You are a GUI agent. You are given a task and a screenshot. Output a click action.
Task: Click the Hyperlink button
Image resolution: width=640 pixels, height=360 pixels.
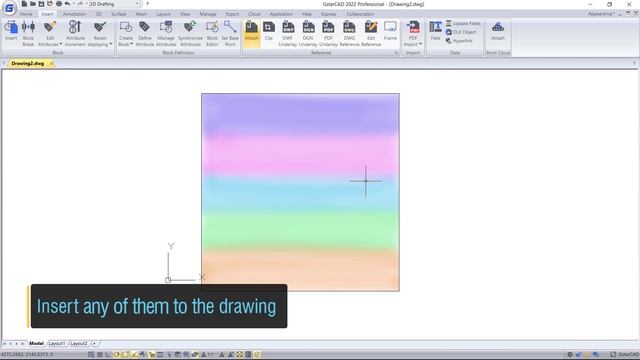459,41
